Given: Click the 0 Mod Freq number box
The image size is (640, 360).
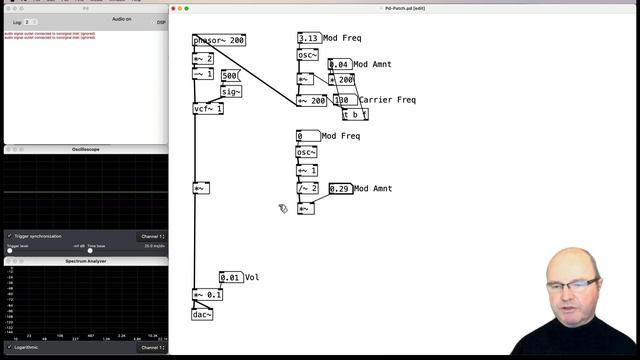Looking at the screenshot, I should click(308, 136).
